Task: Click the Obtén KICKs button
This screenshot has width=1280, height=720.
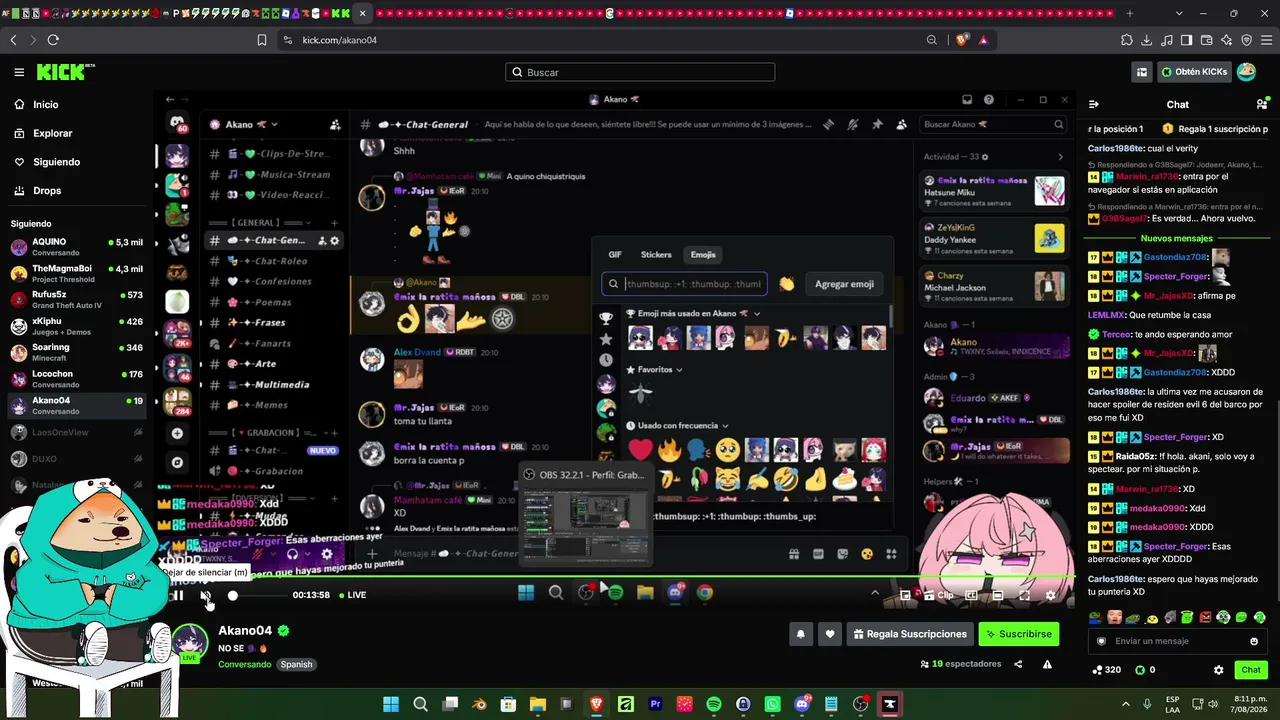Action: [x=1194, y=72]
